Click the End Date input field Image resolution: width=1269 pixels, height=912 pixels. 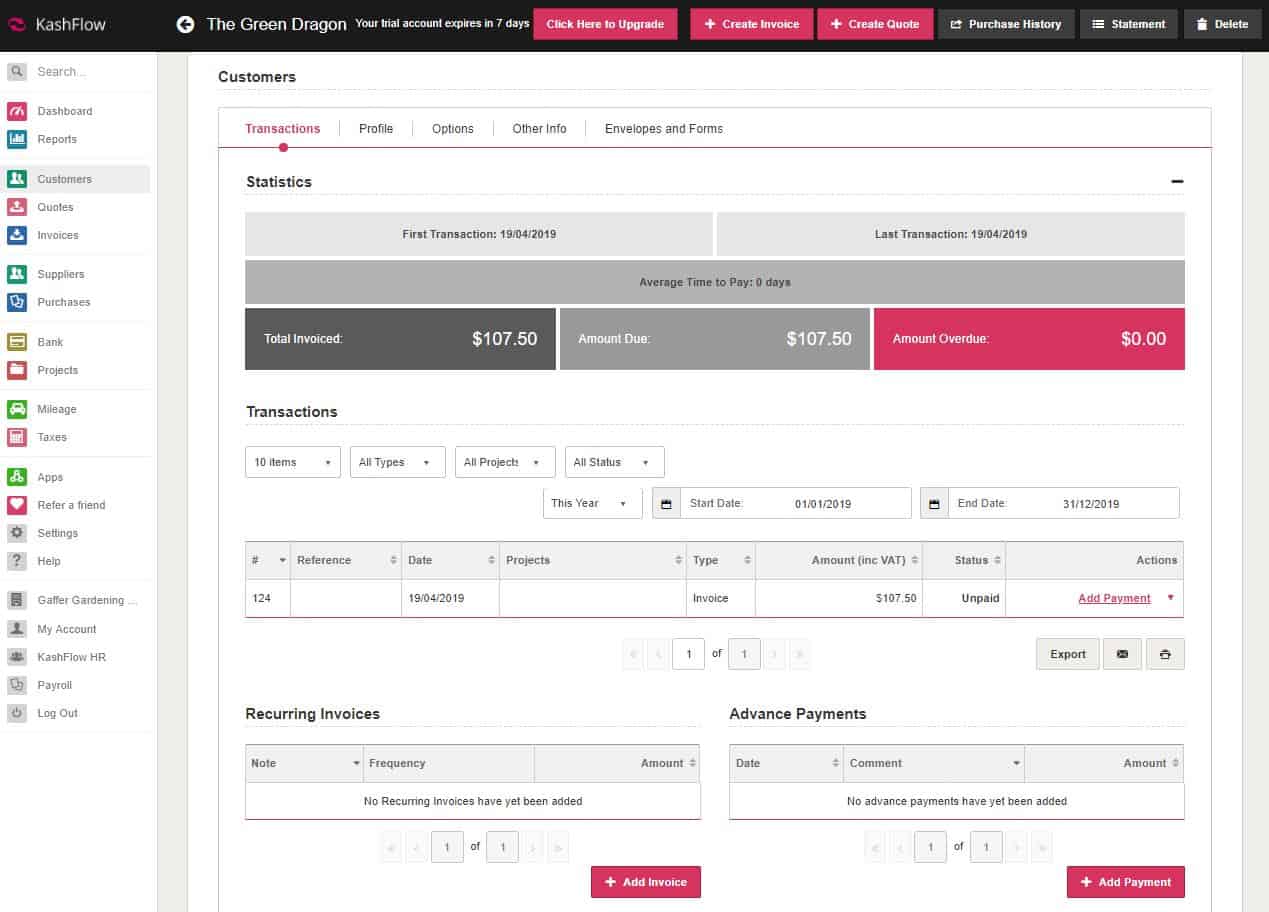pos(1064,503)
